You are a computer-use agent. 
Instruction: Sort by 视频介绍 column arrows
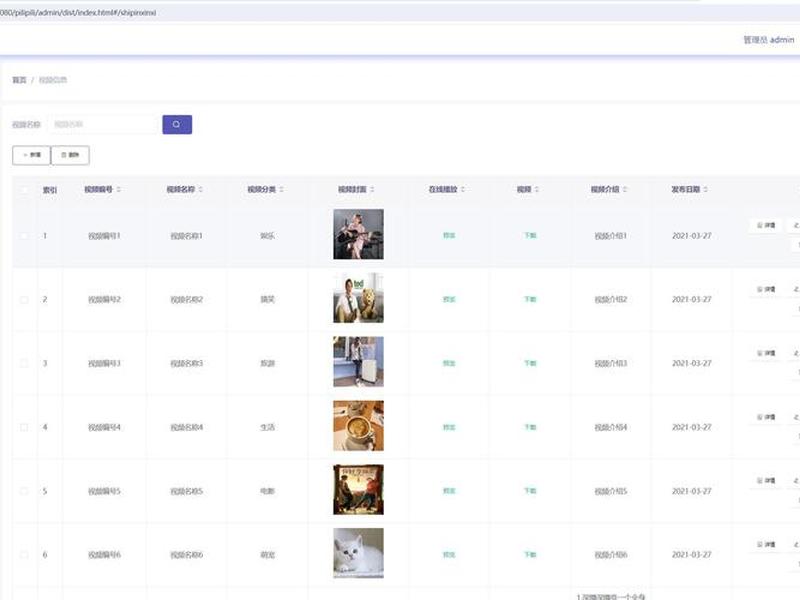pos(625,189)
